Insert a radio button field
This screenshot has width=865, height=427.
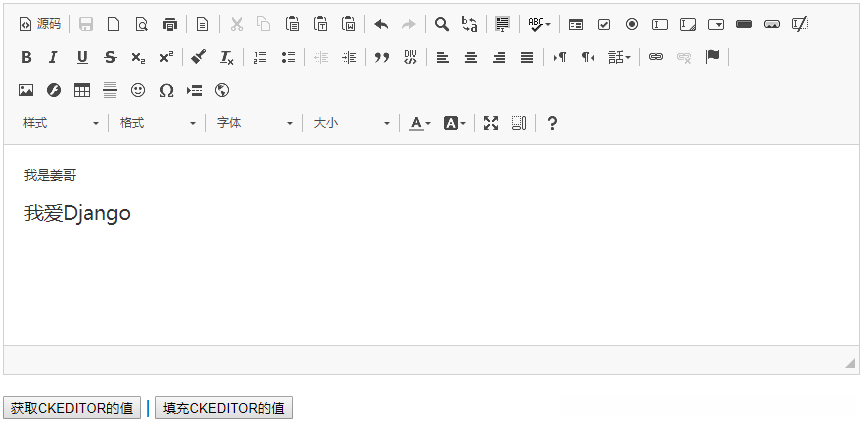[x=632, y=24]
